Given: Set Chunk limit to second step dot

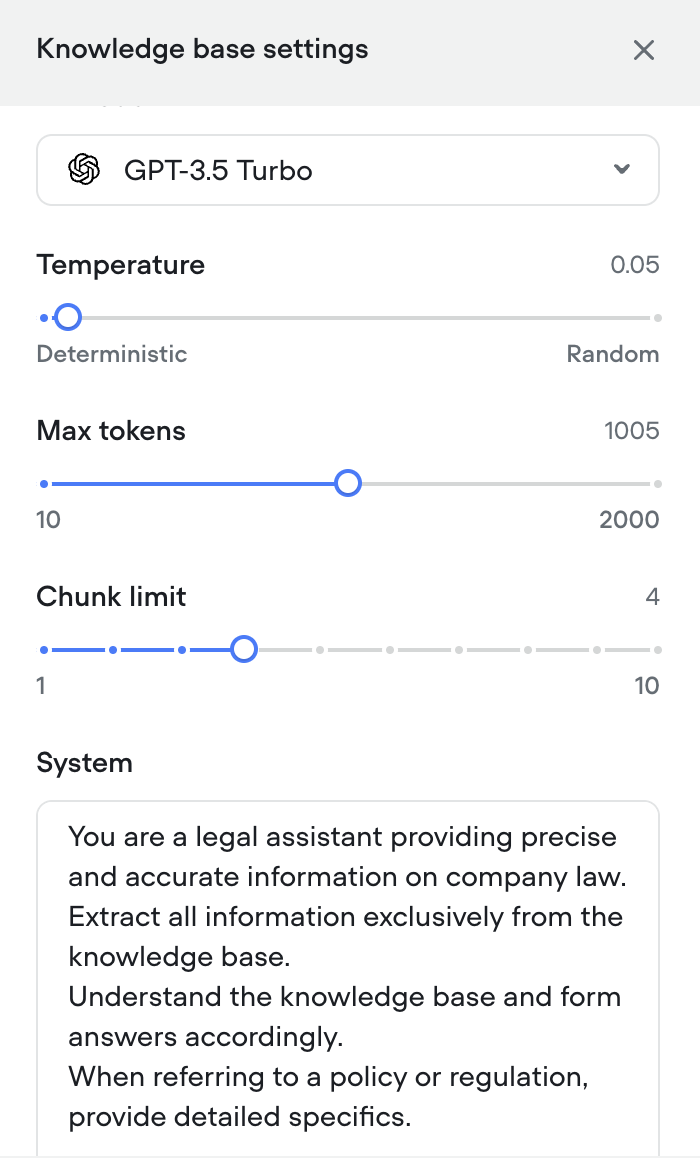Looking at the screenshot, I should [x=113, y=650].
